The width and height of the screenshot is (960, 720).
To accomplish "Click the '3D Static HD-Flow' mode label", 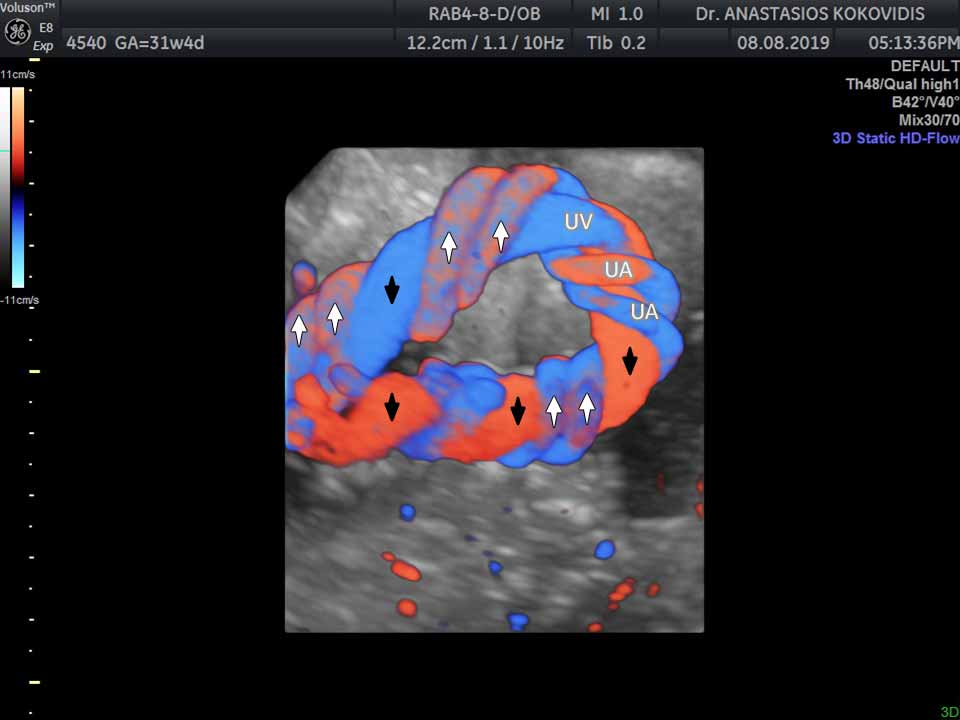I will 896,138.
